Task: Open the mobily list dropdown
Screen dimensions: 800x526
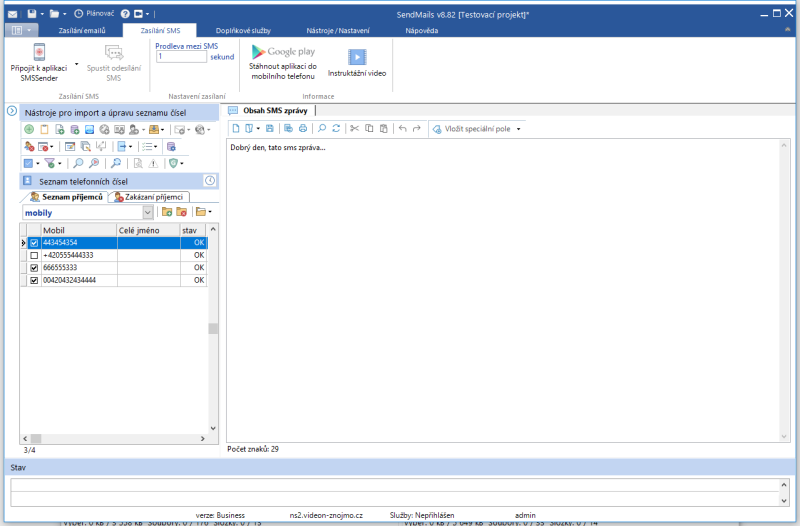Action: click(148, 213)
